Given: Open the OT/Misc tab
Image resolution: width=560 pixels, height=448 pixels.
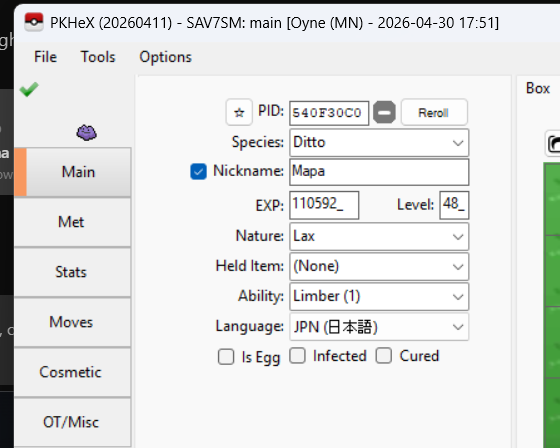Looking at the screenshot, I should [72, 422].
